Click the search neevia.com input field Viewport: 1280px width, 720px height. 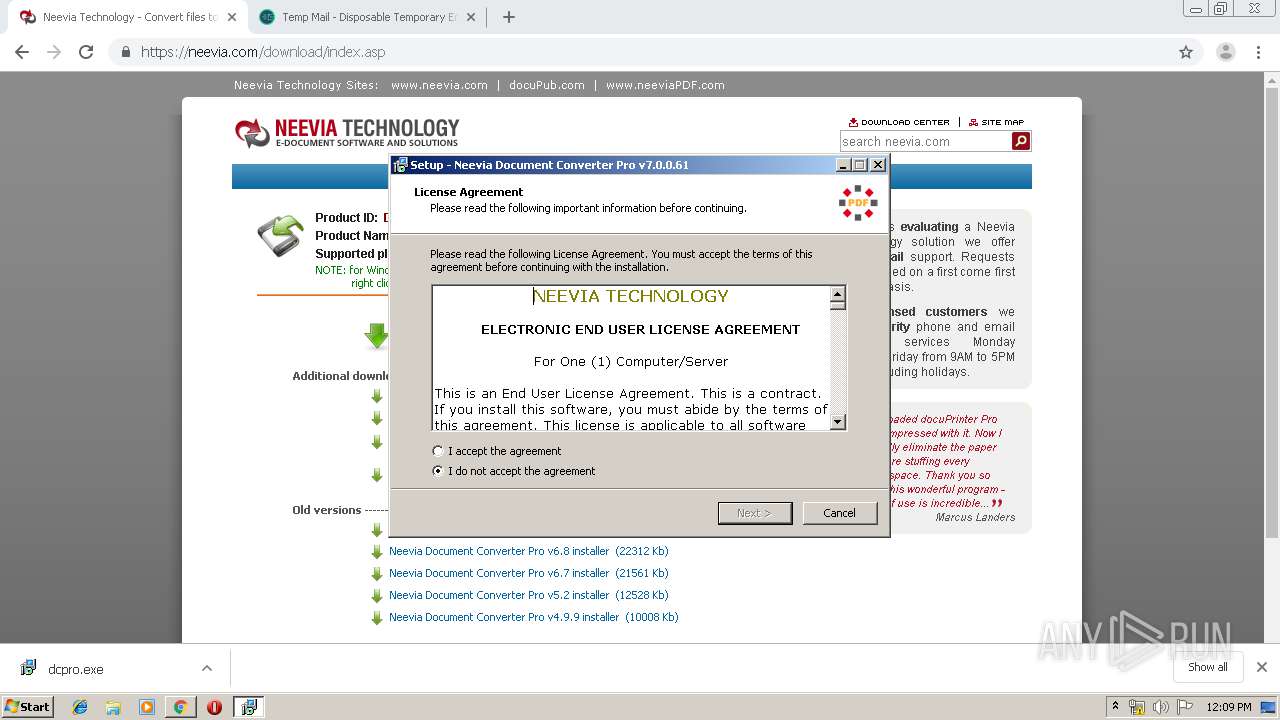(925, 141)
